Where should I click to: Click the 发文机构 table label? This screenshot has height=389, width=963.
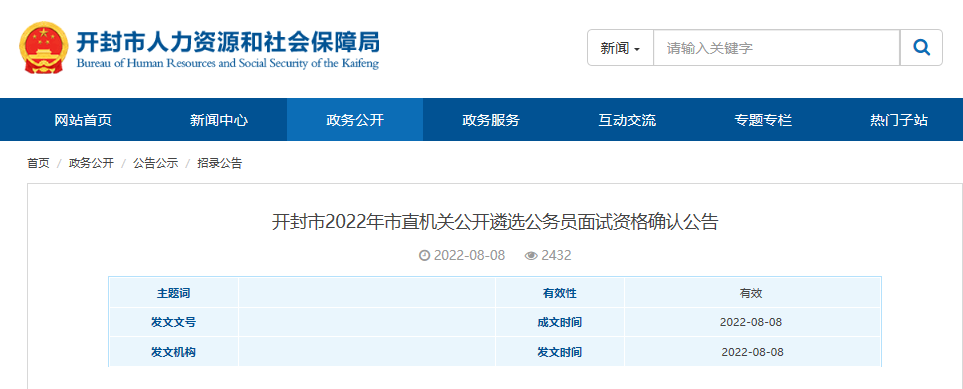coord(173,352)
